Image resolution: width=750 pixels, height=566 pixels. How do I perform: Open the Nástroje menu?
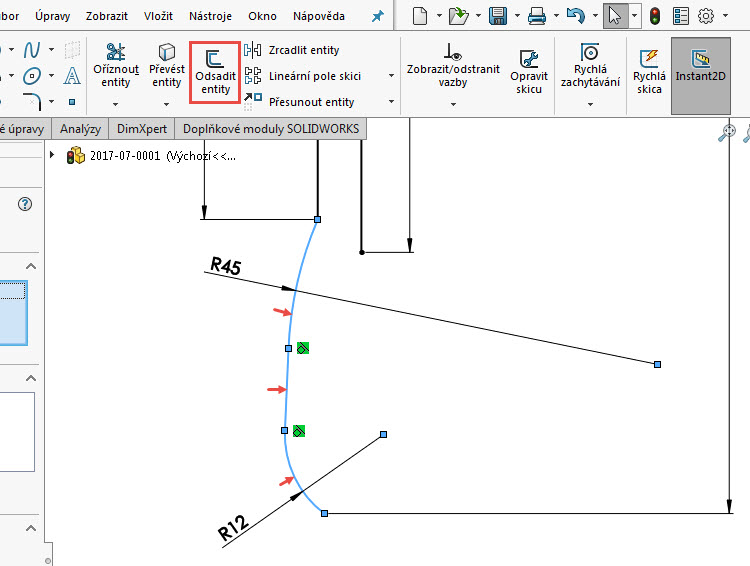pyautogui.click(x=210, y=17)
